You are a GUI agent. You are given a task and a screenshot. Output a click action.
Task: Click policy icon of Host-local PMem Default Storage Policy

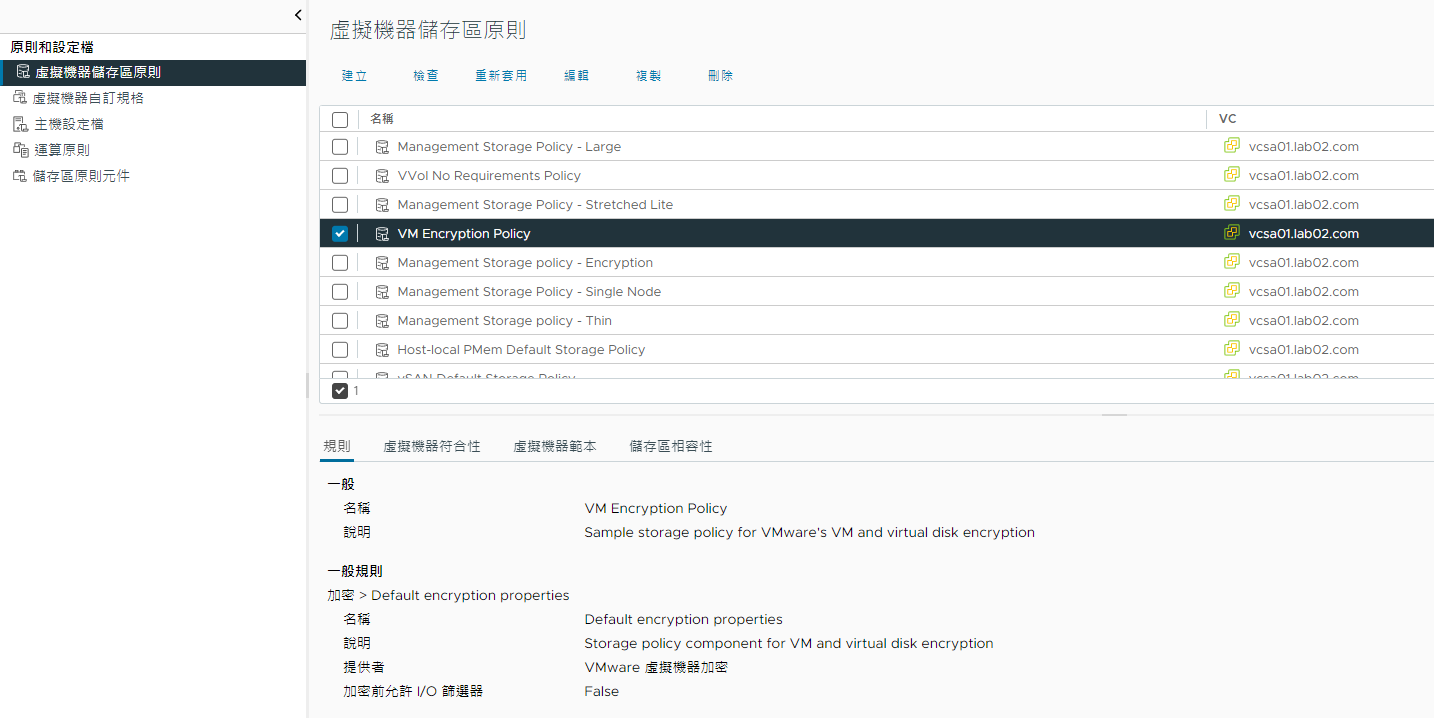(382, 350)
